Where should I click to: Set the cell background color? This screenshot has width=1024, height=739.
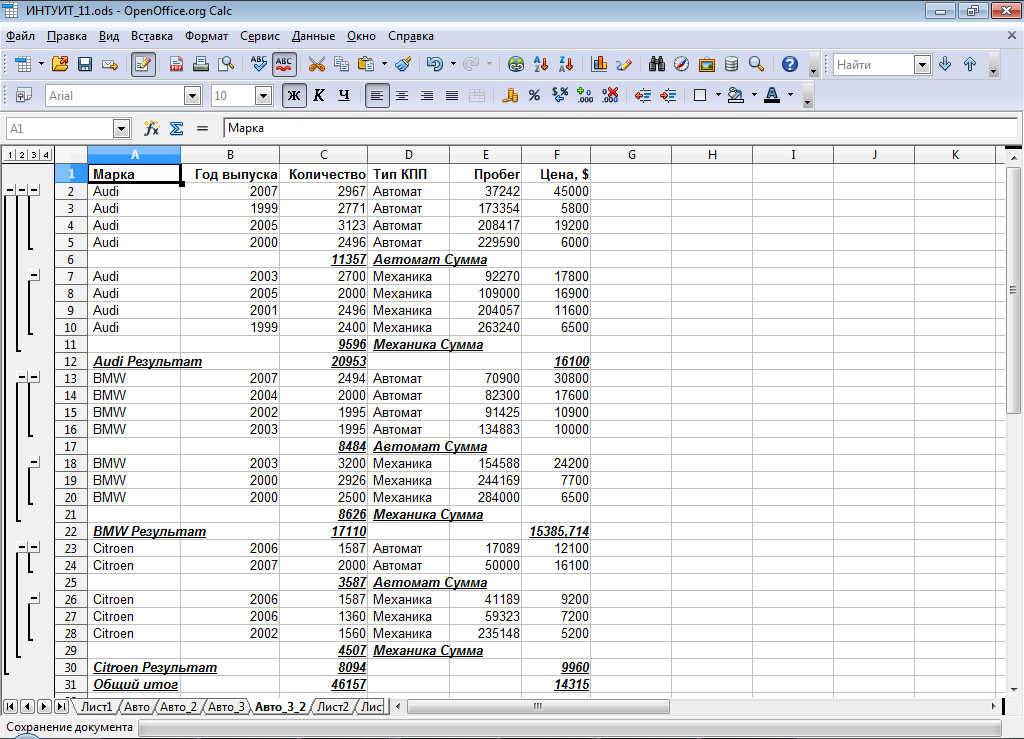[735, 95]
